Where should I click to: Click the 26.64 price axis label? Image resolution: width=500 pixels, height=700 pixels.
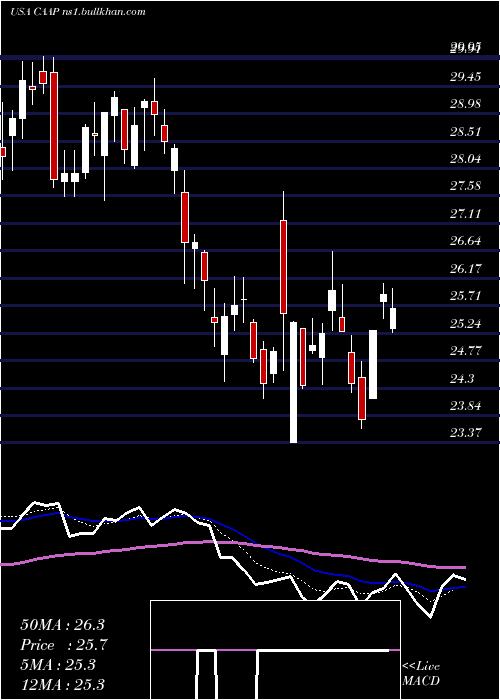point(465,242)
